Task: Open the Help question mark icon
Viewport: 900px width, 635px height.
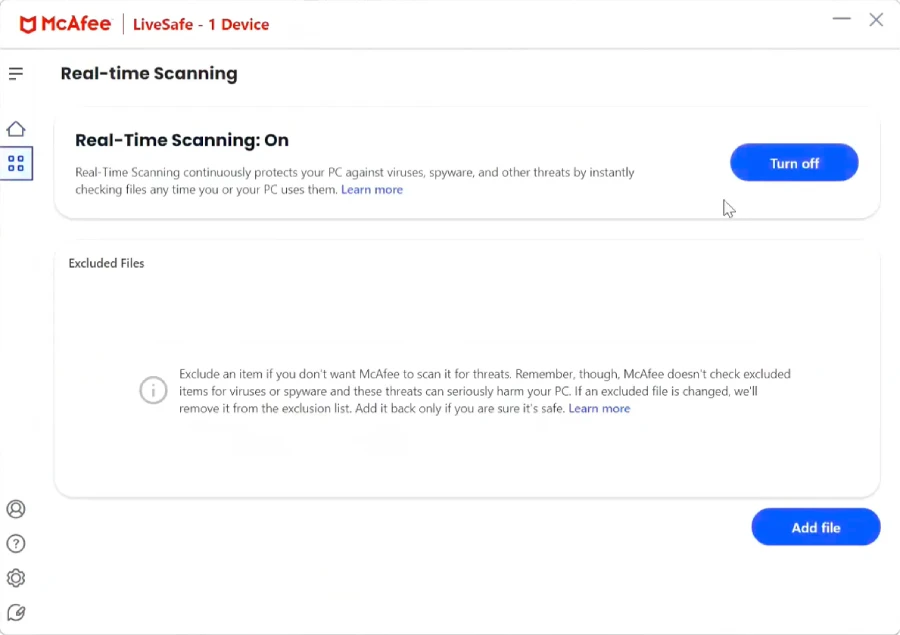Action: click(x=15, y=544)
